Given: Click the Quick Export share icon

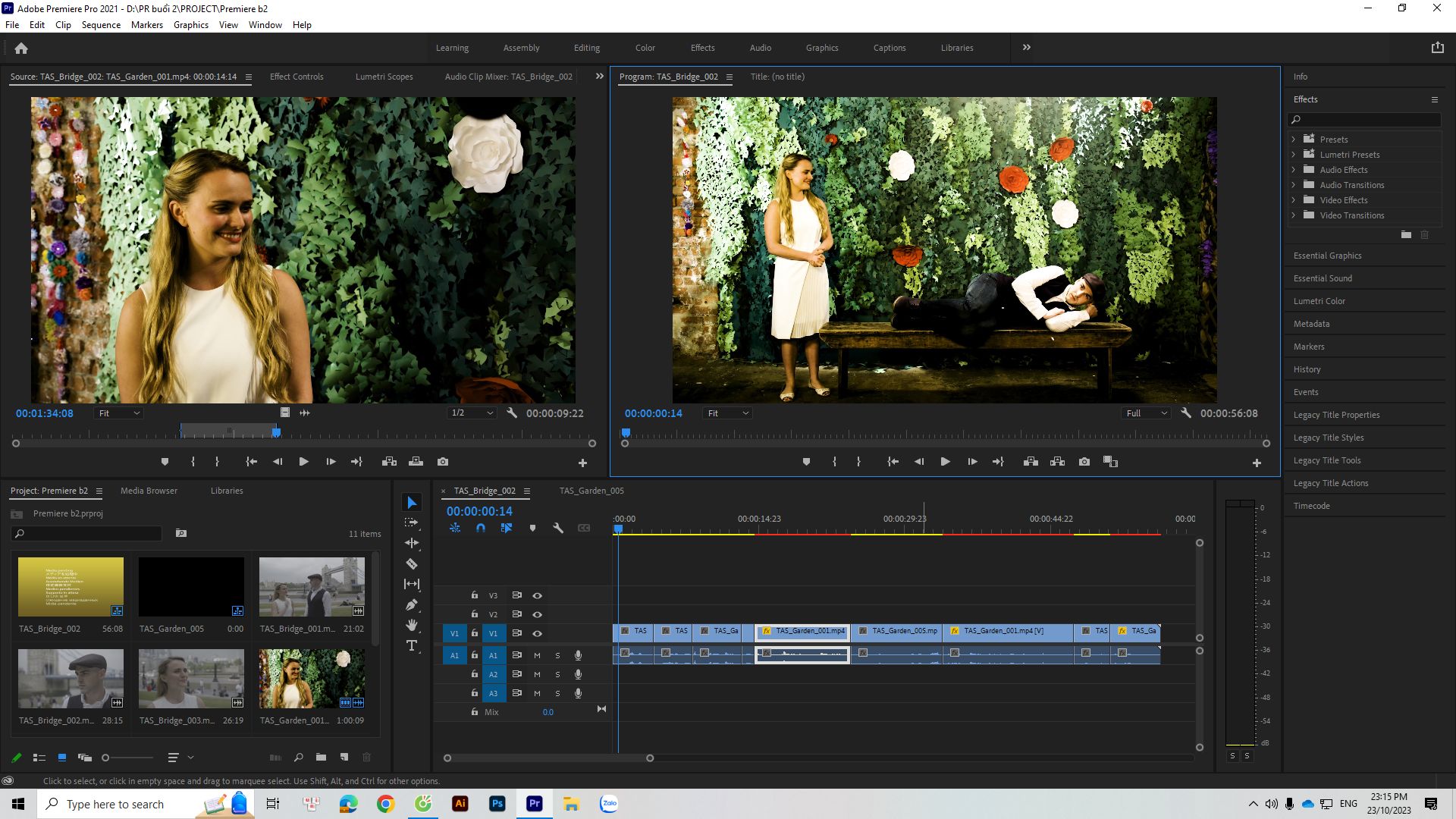Looking at the screenshot, I should point(1438,48).
